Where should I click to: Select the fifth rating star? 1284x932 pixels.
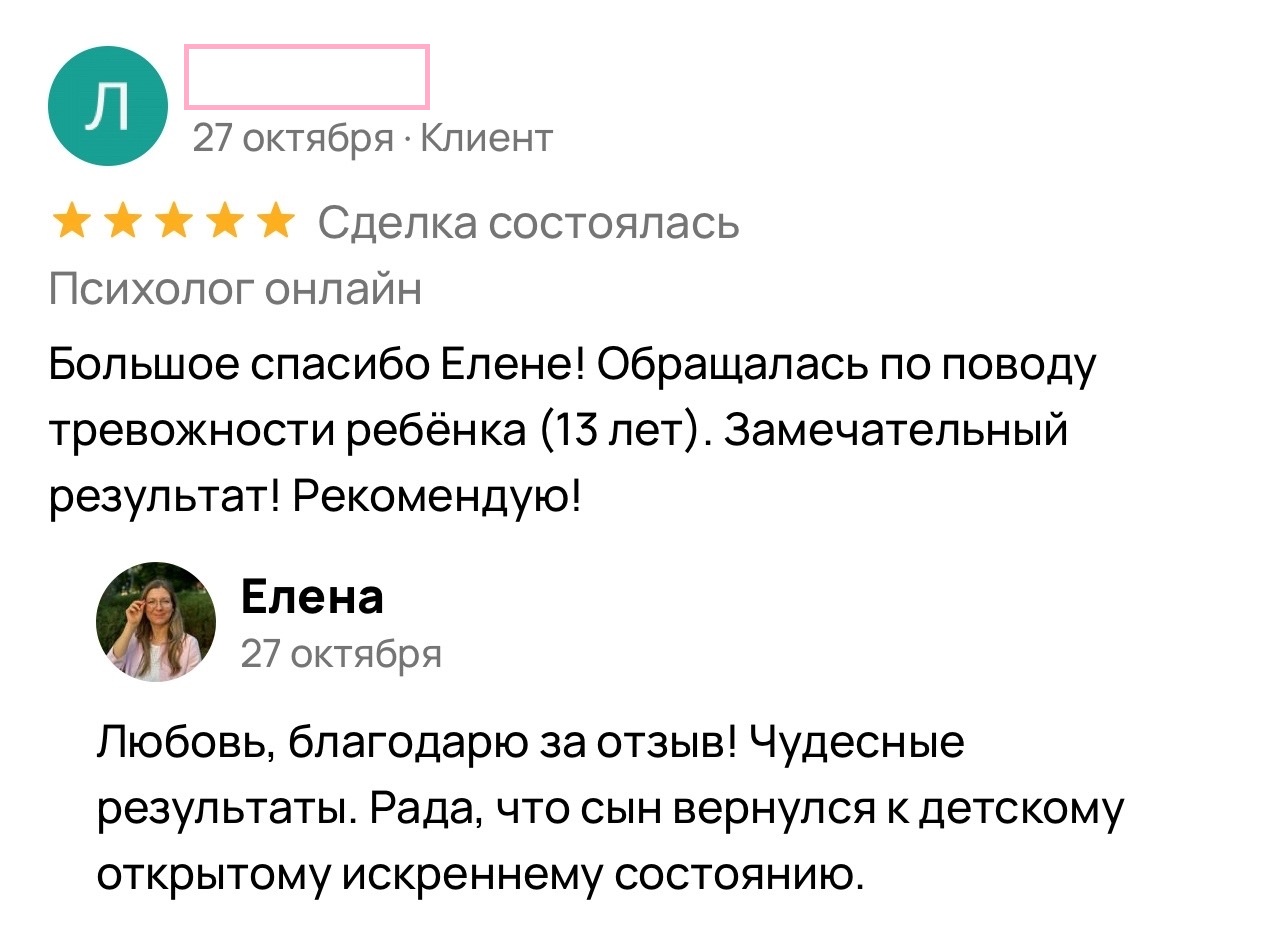coord(276,222)
